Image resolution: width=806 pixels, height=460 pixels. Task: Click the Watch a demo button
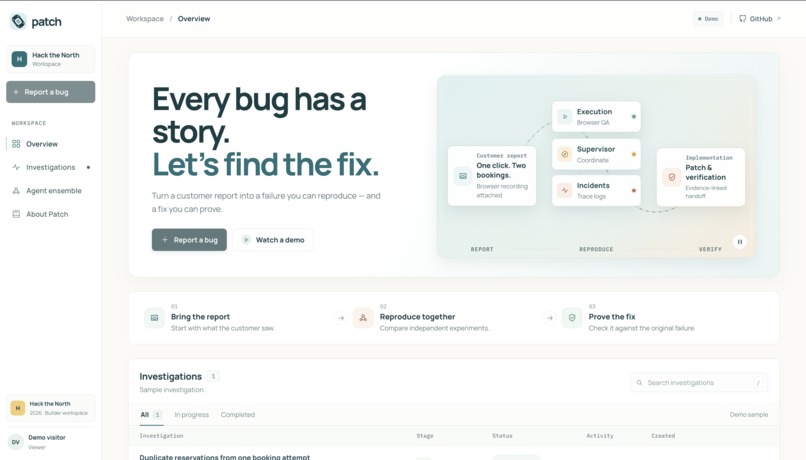[273, 240]
